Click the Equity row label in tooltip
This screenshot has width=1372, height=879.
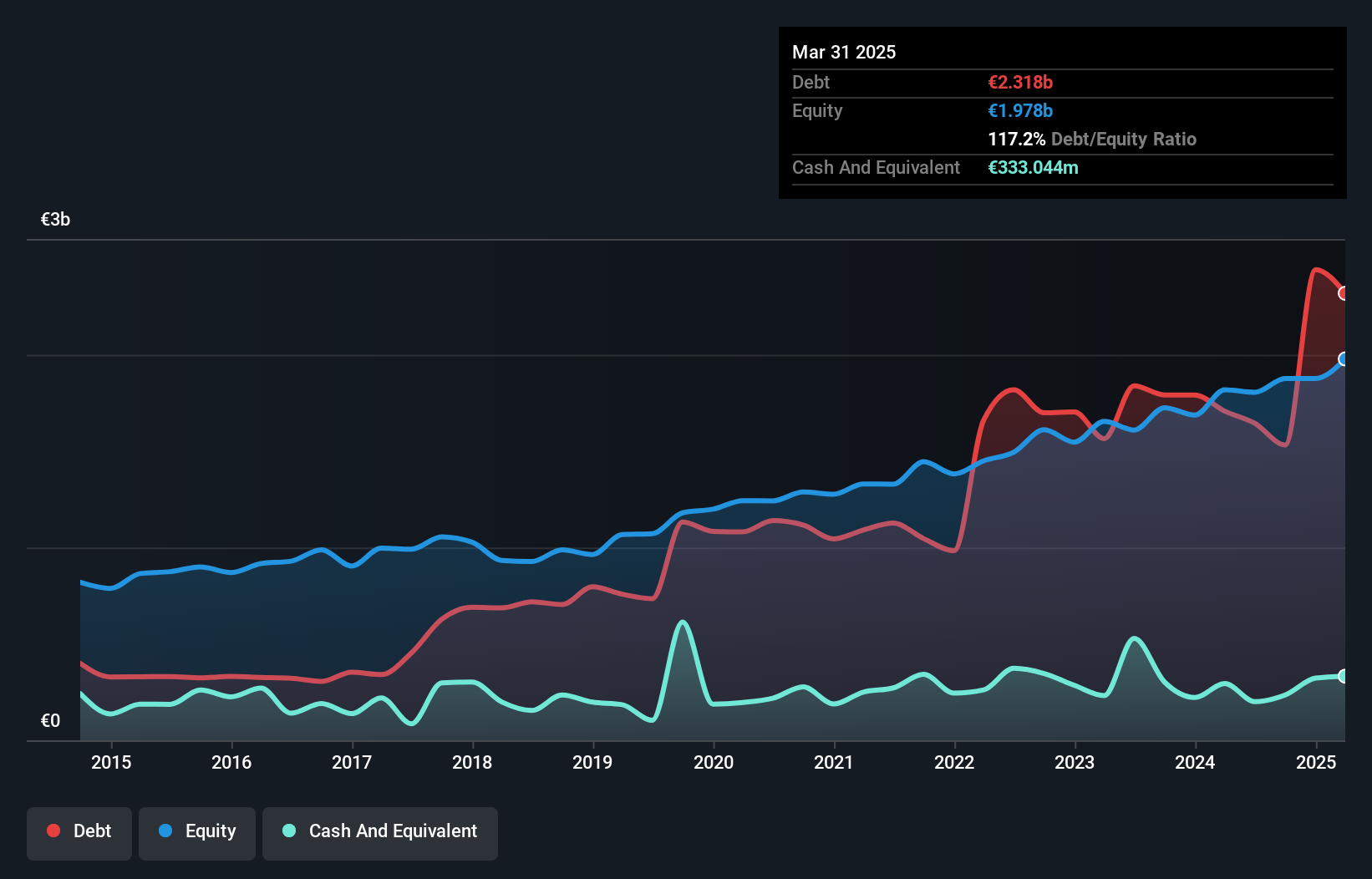(x=817, y=110)
